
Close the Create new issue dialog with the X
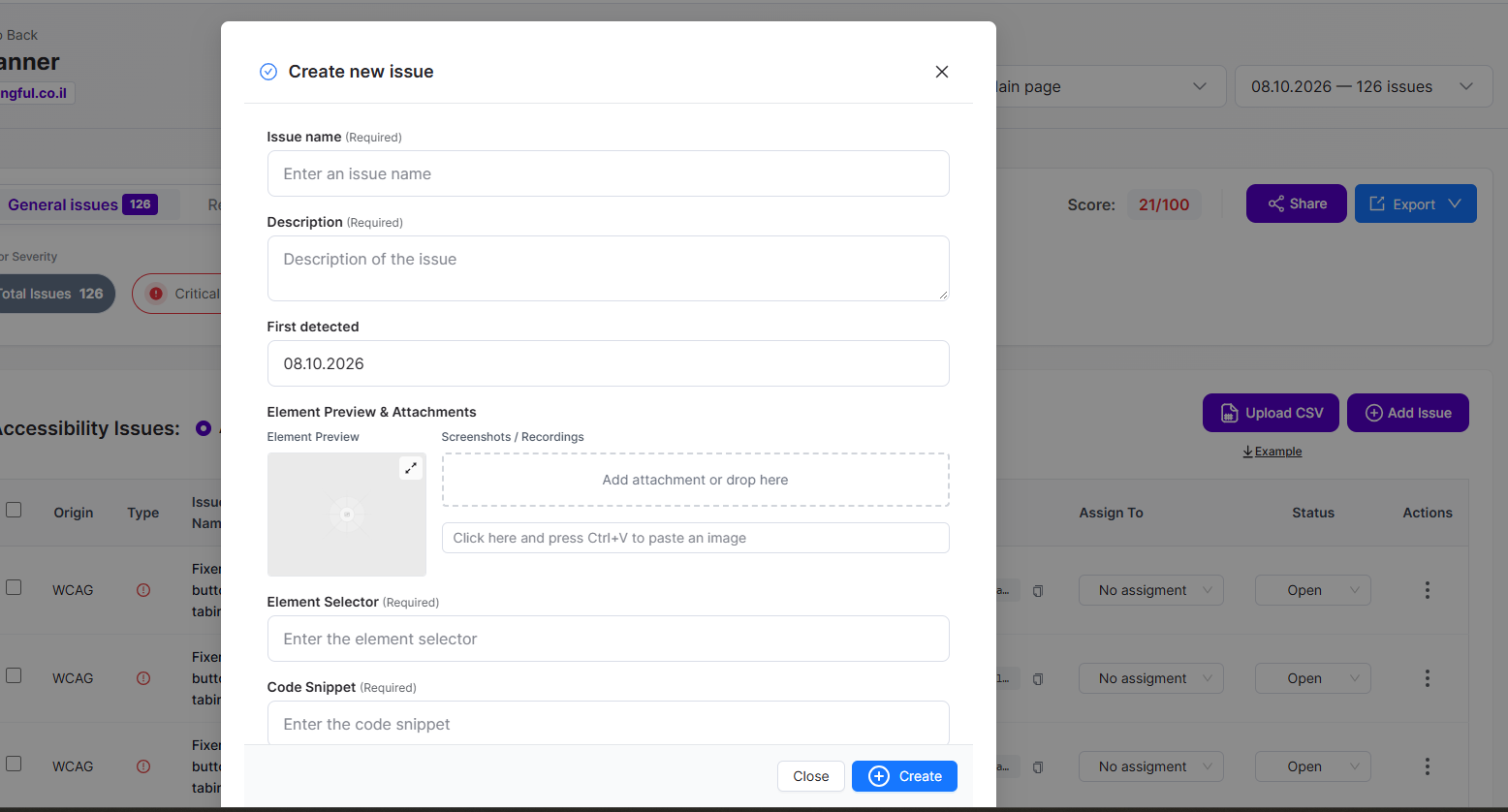coord(941,72)
